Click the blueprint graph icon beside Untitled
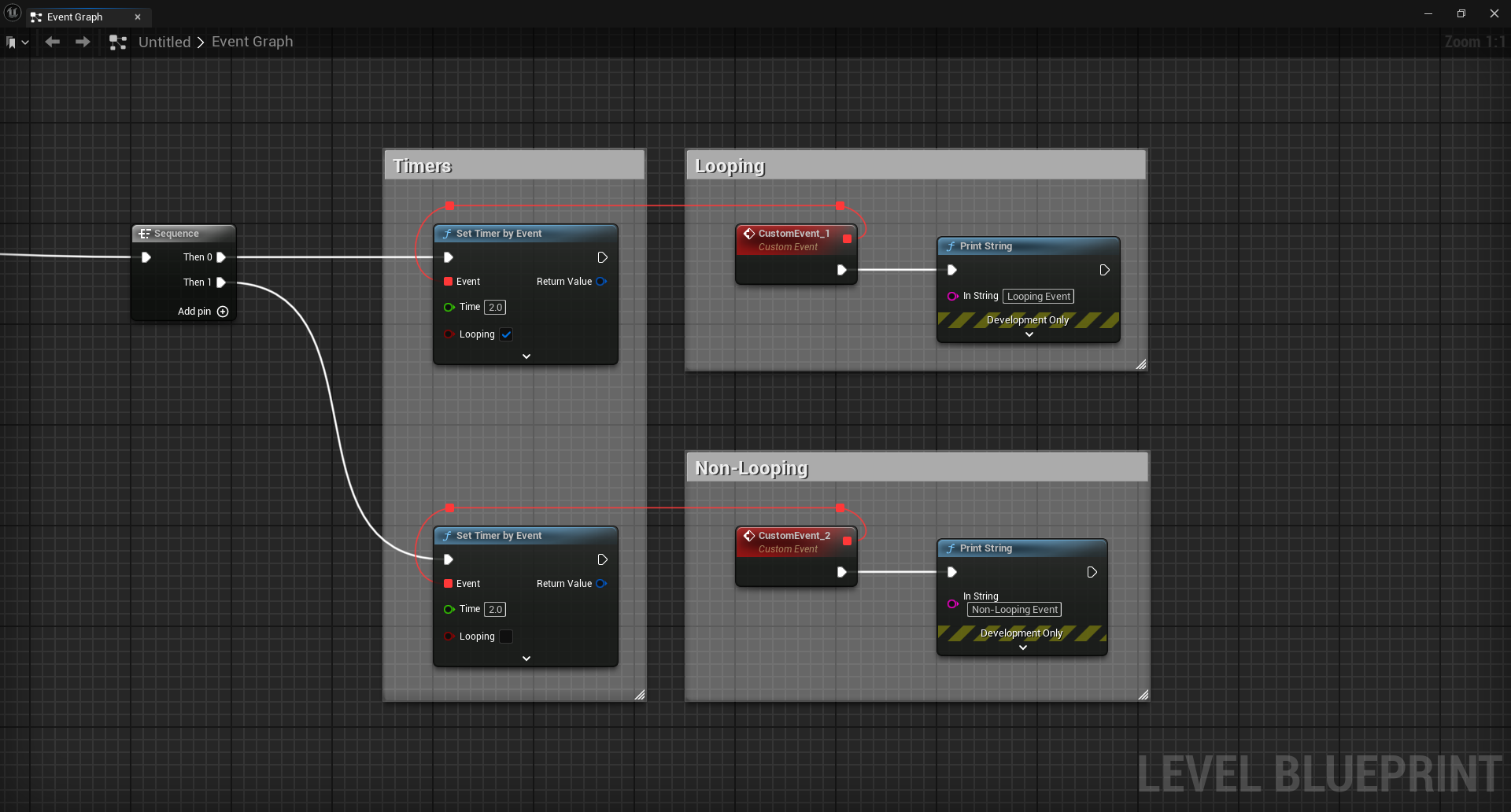This screenshot has width=1511, height=812. tap(118, 42)
